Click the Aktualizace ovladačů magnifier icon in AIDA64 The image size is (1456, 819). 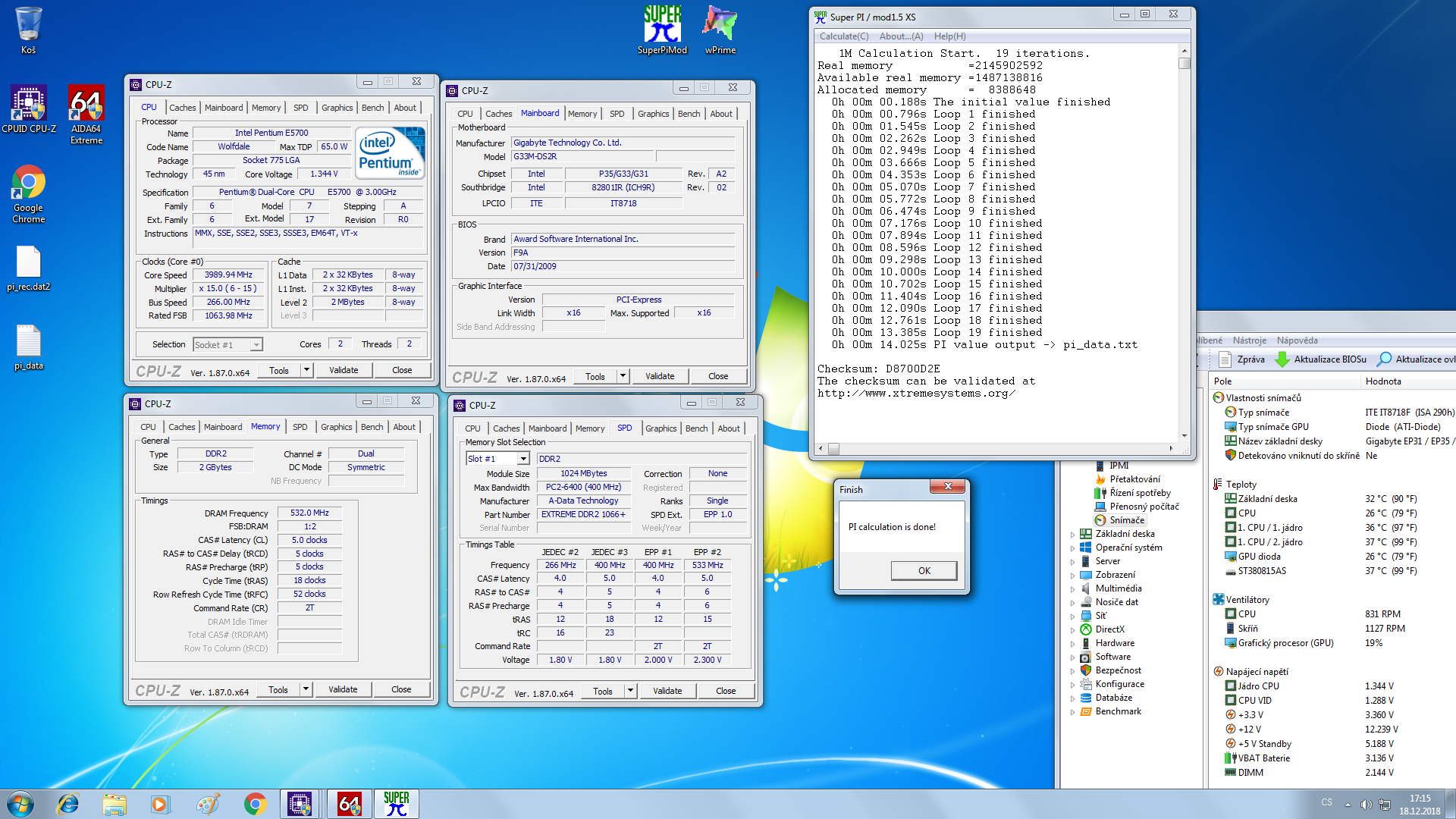click(1385, 359)
